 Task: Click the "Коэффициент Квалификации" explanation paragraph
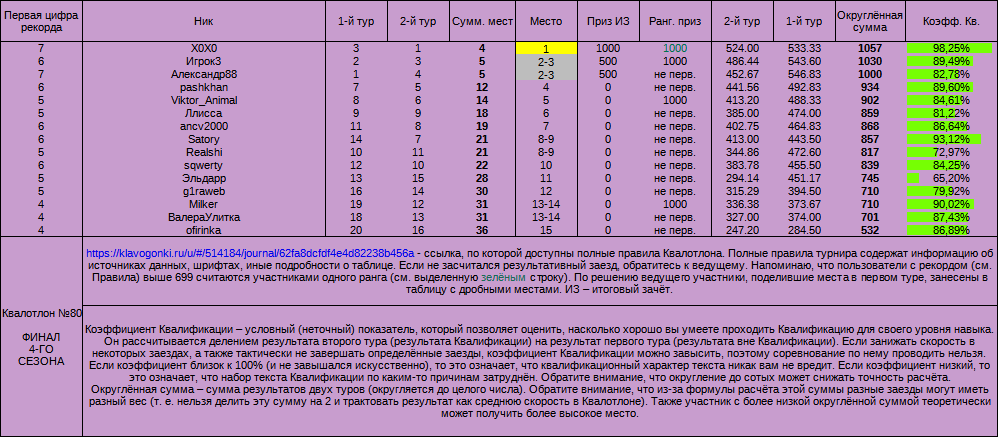pyautogui.click(x=540, y=371)
